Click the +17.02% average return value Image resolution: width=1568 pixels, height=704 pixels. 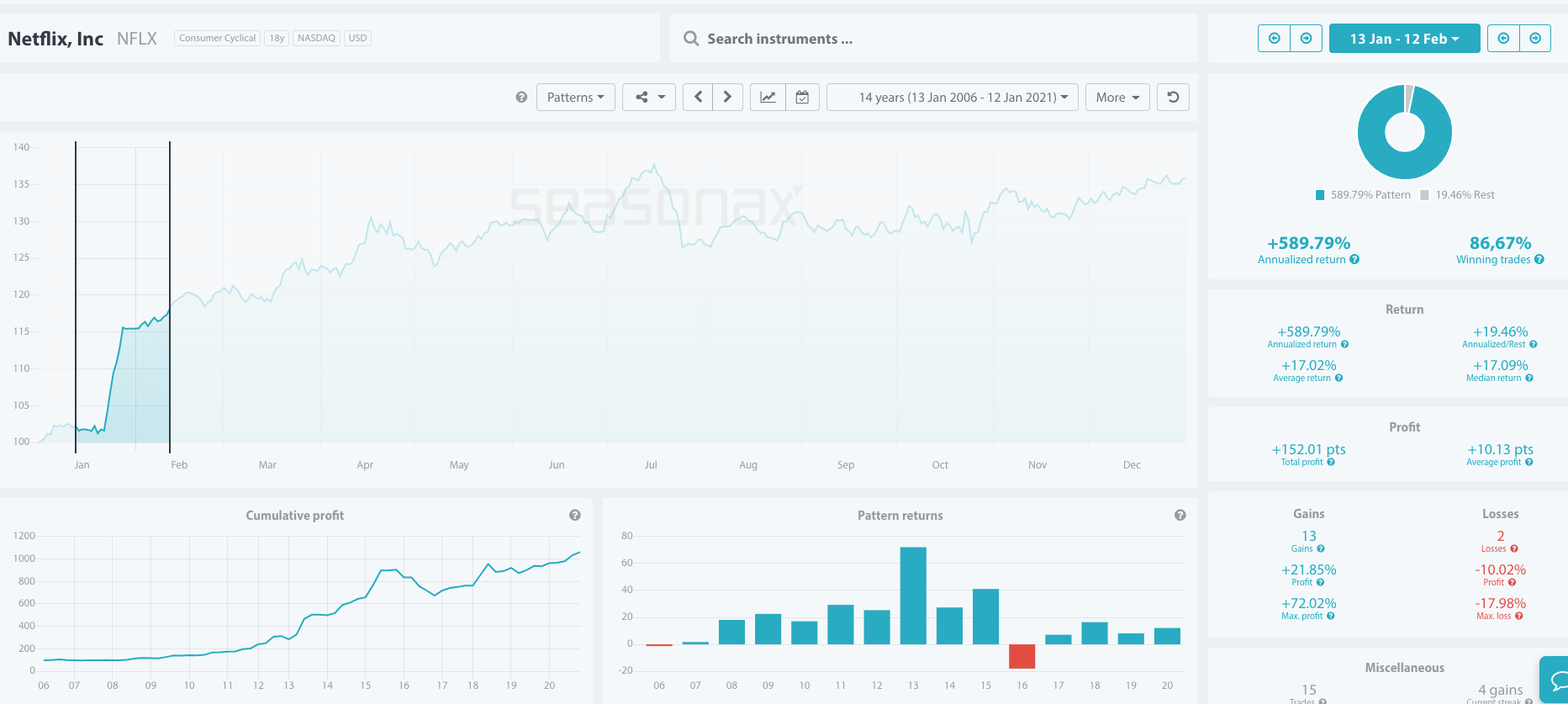point(1309,365)
